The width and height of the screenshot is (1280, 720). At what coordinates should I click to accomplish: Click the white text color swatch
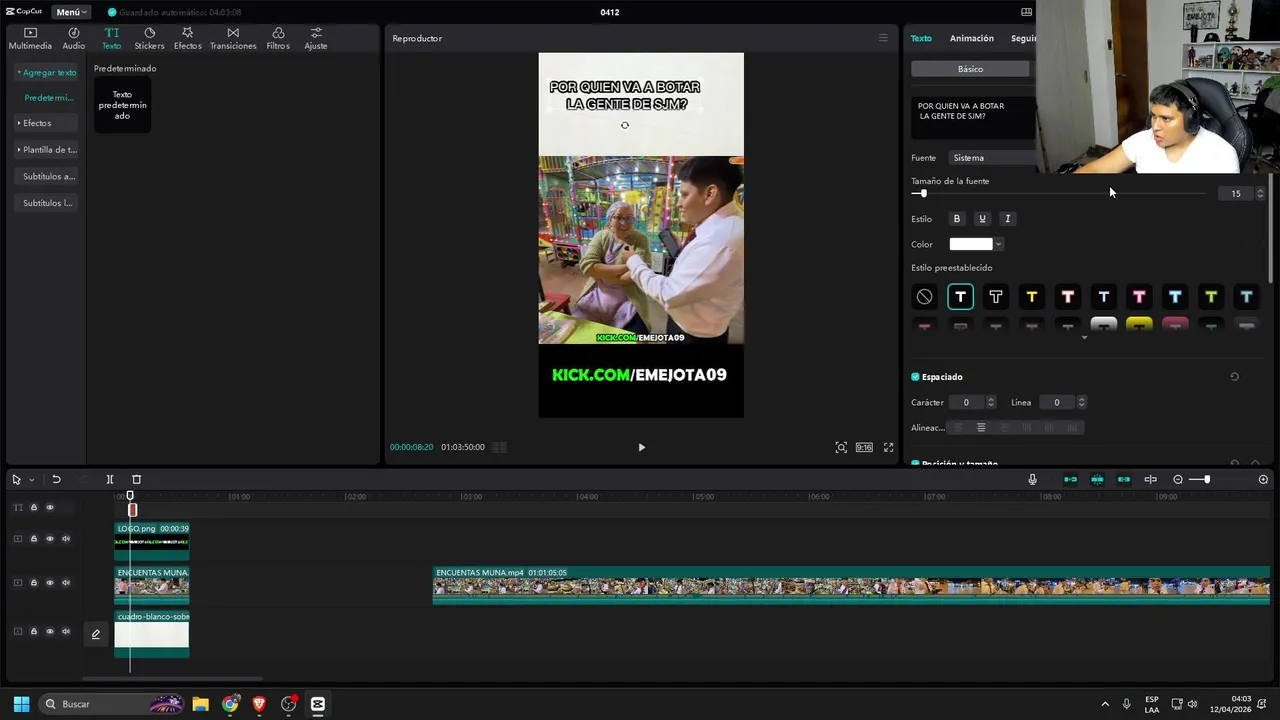[x=970, y=244]
